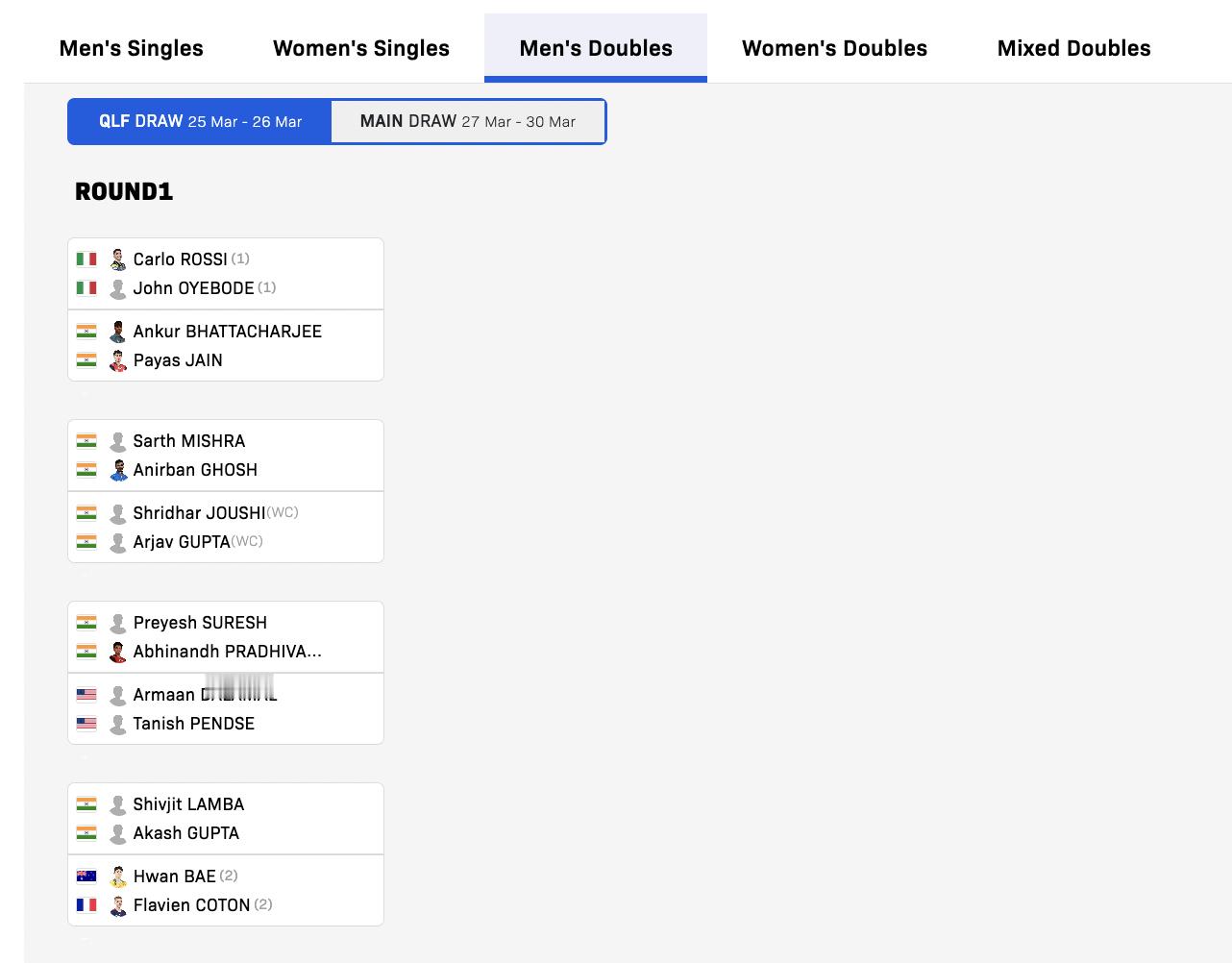Viewport: 1232px width, 963px height.
Task: Click Flavien COTON name text
Action: point(191,905)
